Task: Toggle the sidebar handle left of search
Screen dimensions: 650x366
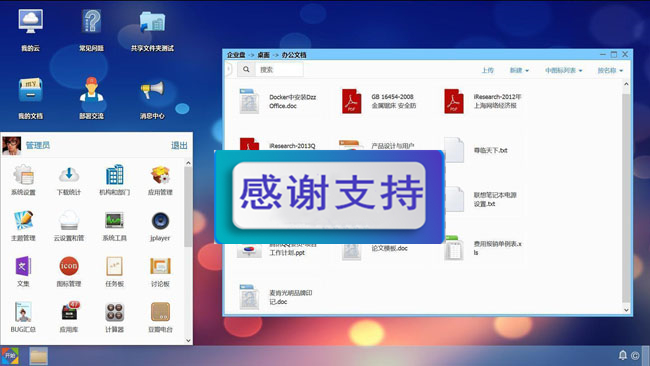Action: 228,69
